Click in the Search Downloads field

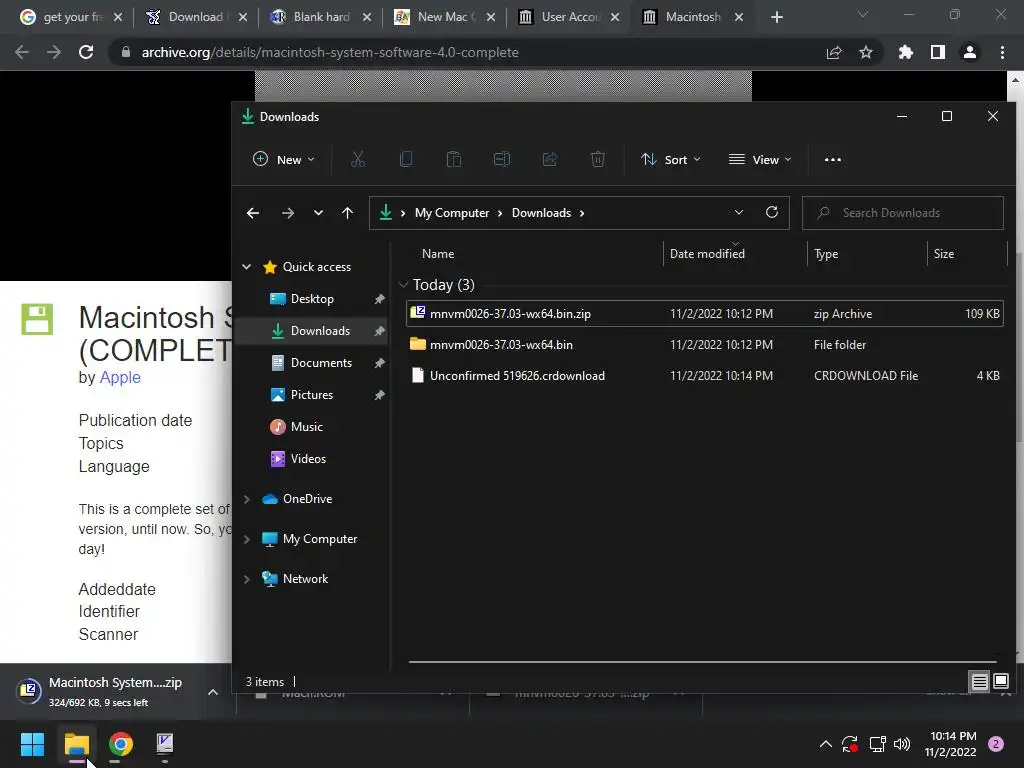pos(903,213)
